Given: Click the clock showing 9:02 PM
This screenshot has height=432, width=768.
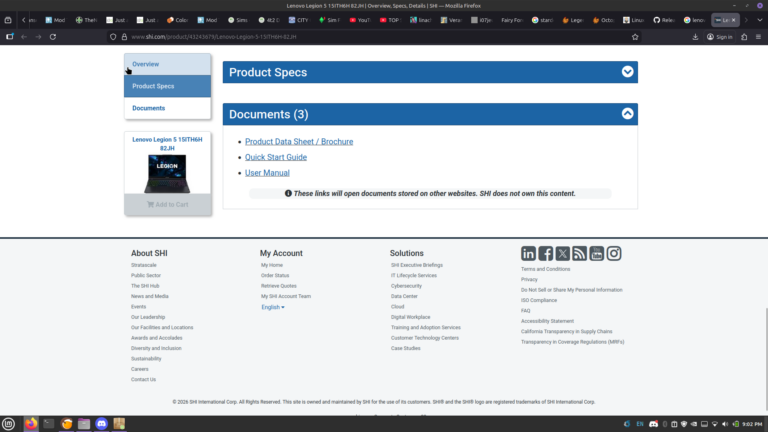Looking at the screenshot, I should tap(752, 424).
